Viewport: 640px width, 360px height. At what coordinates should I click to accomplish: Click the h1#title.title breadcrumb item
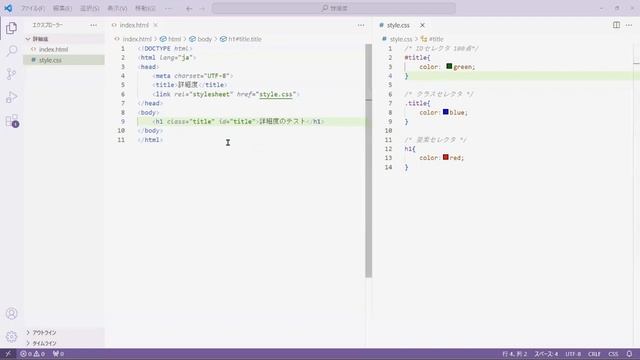click(244, 39)
